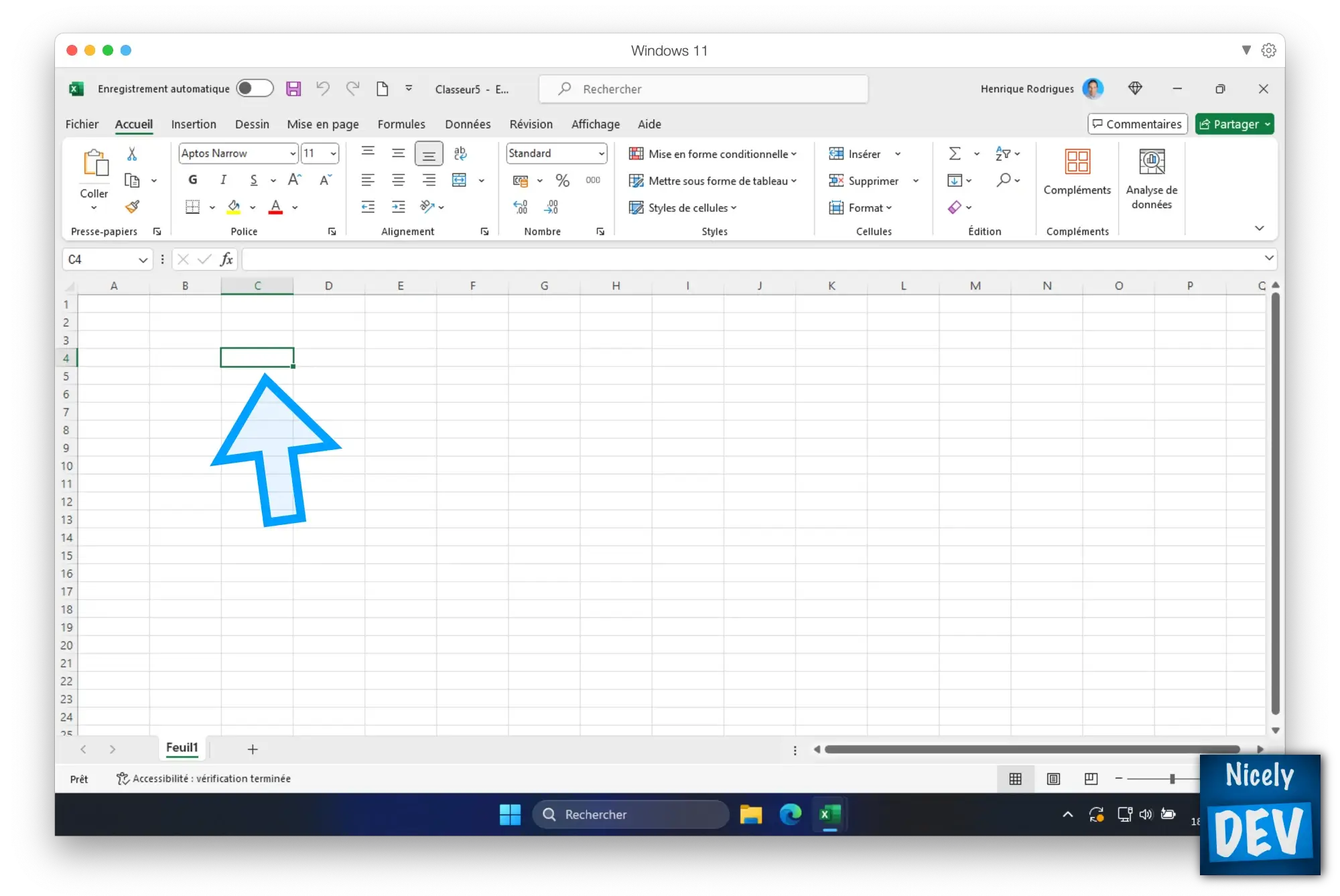The image size is (1340, 896).
Task: Click the purple Save floppy icon
Action: (x=293, y=88)
